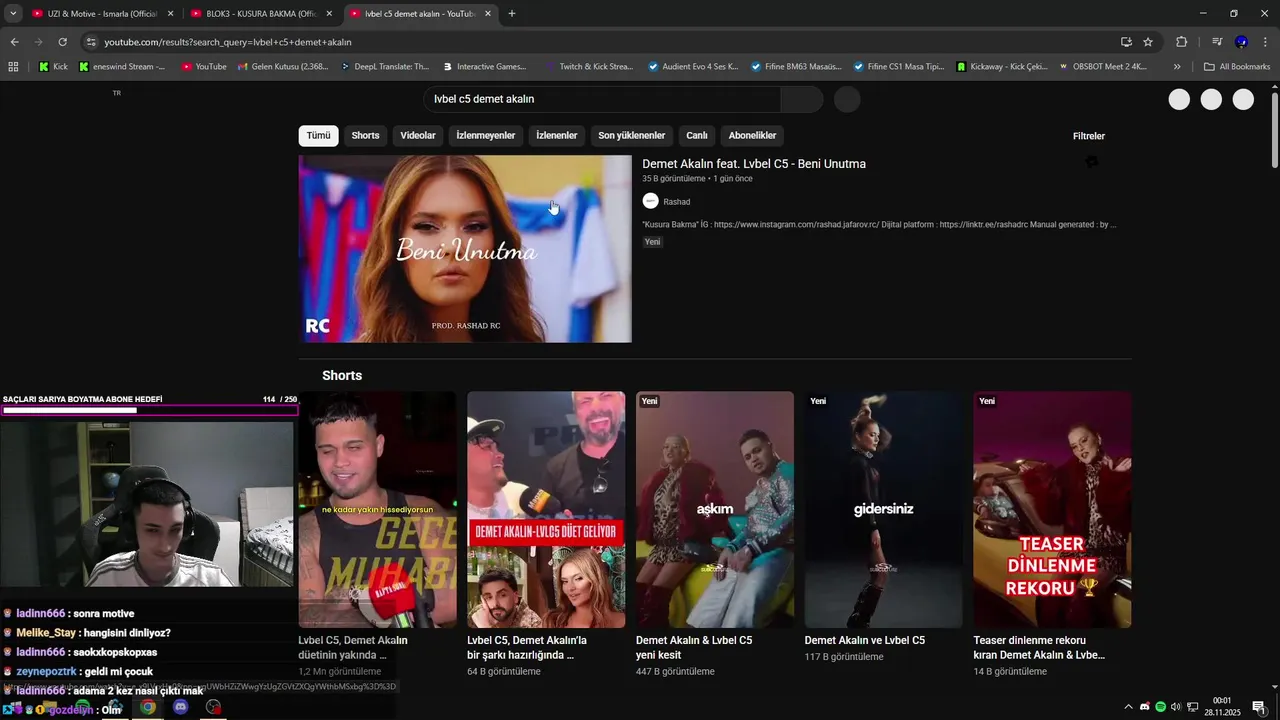Open short 'Lvbel C5, Demet Akalın düetinin yakında'
The image size is (1280, 720).
click(x=377, y=510)
